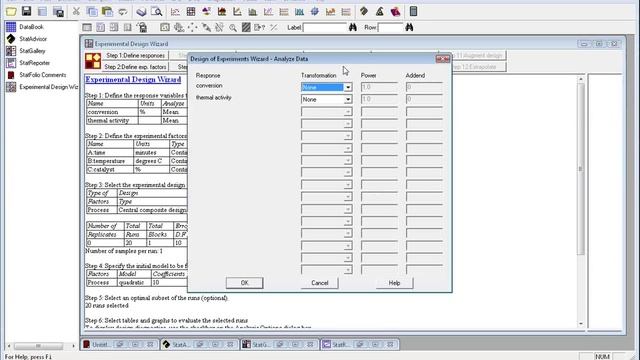The image size is (640, 360).
Task: Expand the Transformation dropdown for conversion
Action: coord(348,87)
